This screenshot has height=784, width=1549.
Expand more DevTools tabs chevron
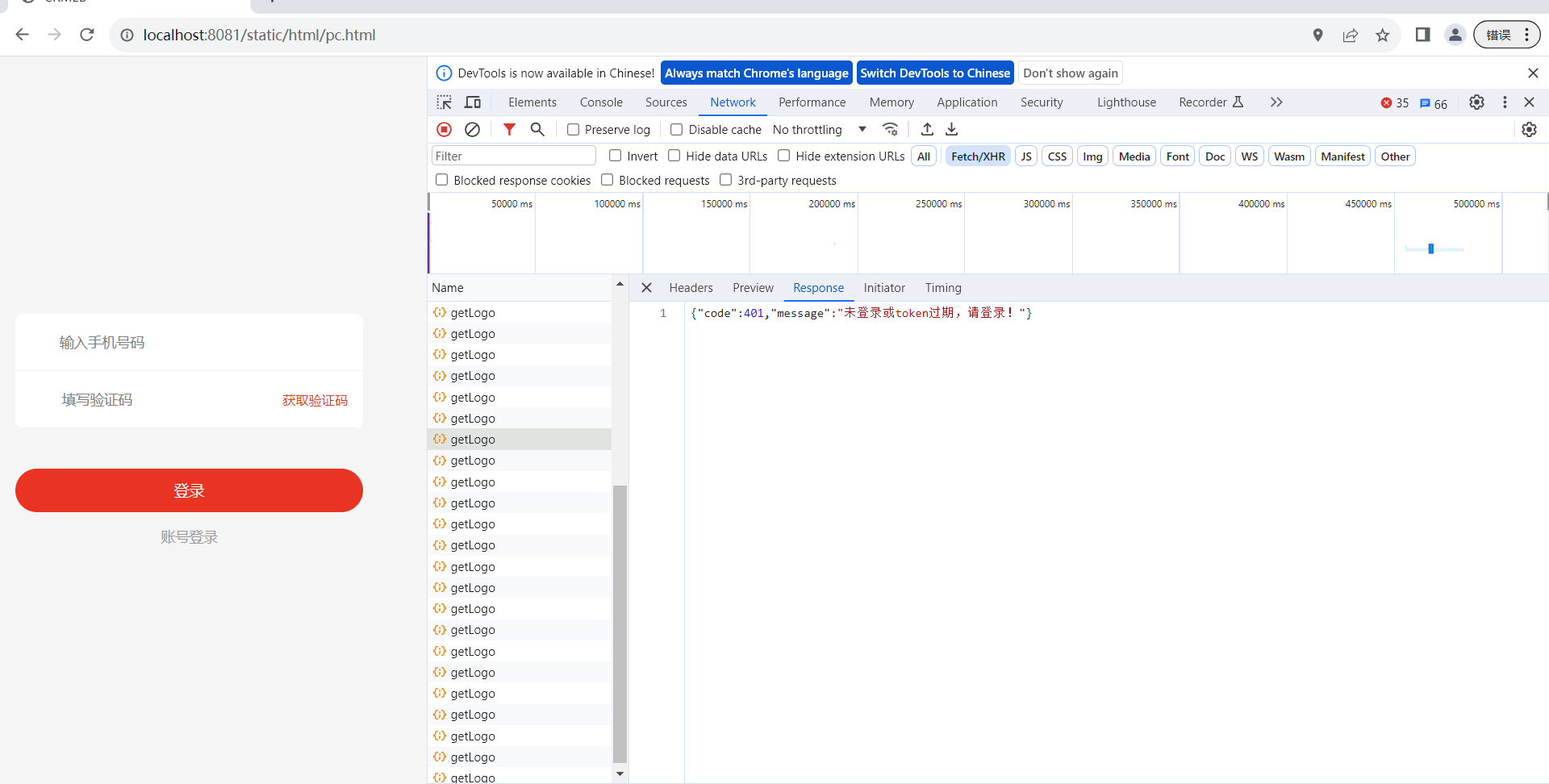click(1276, 102)
